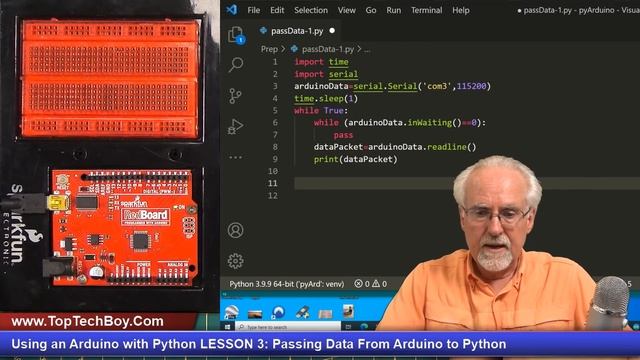Open the Run and Debug view icon

coord(236,127)
